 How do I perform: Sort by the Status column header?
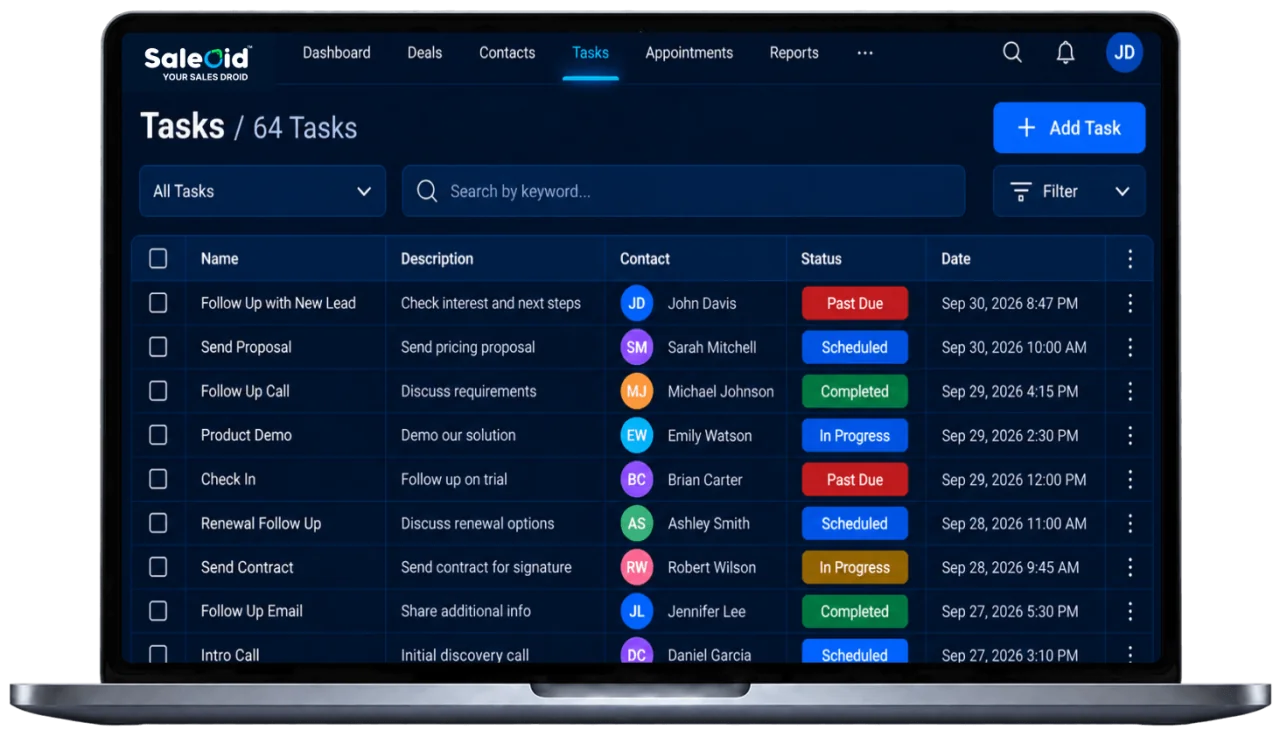[x=821, y=259]
